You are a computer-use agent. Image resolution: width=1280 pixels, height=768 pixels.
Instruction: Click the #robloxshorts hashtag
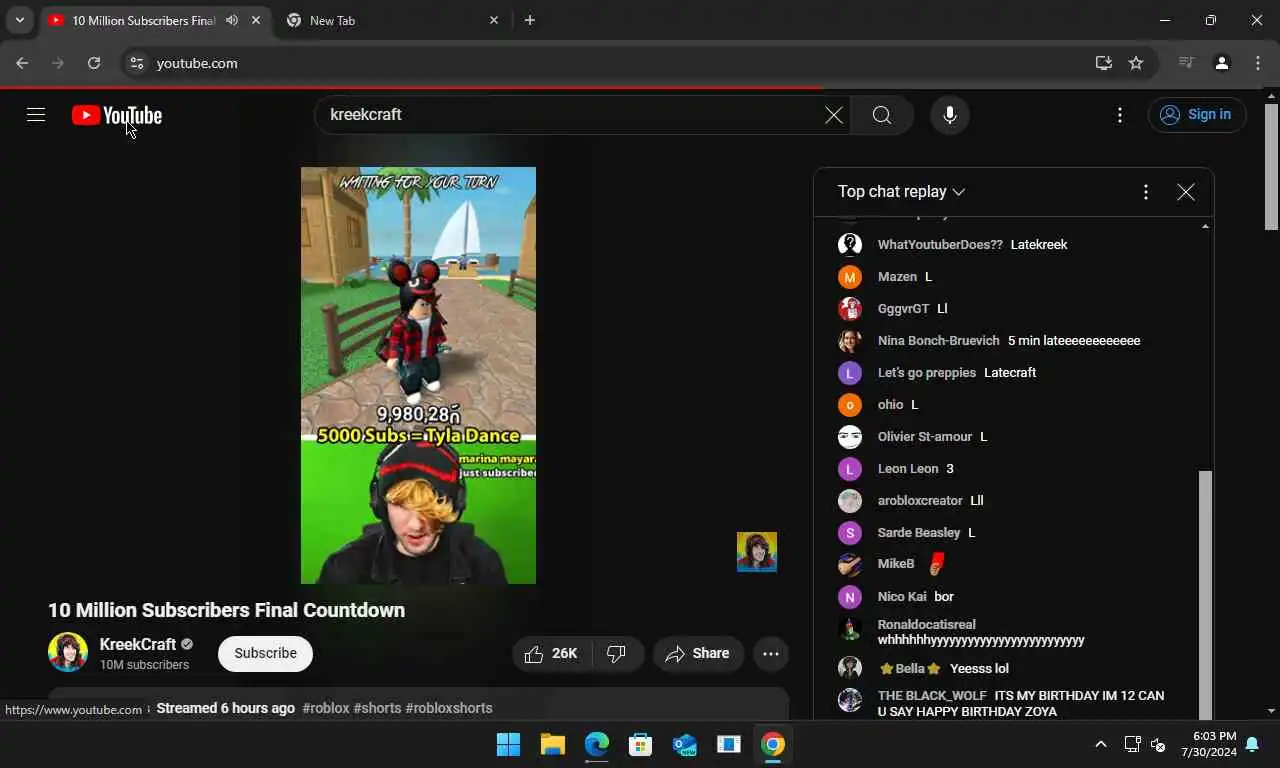[449, 708]
